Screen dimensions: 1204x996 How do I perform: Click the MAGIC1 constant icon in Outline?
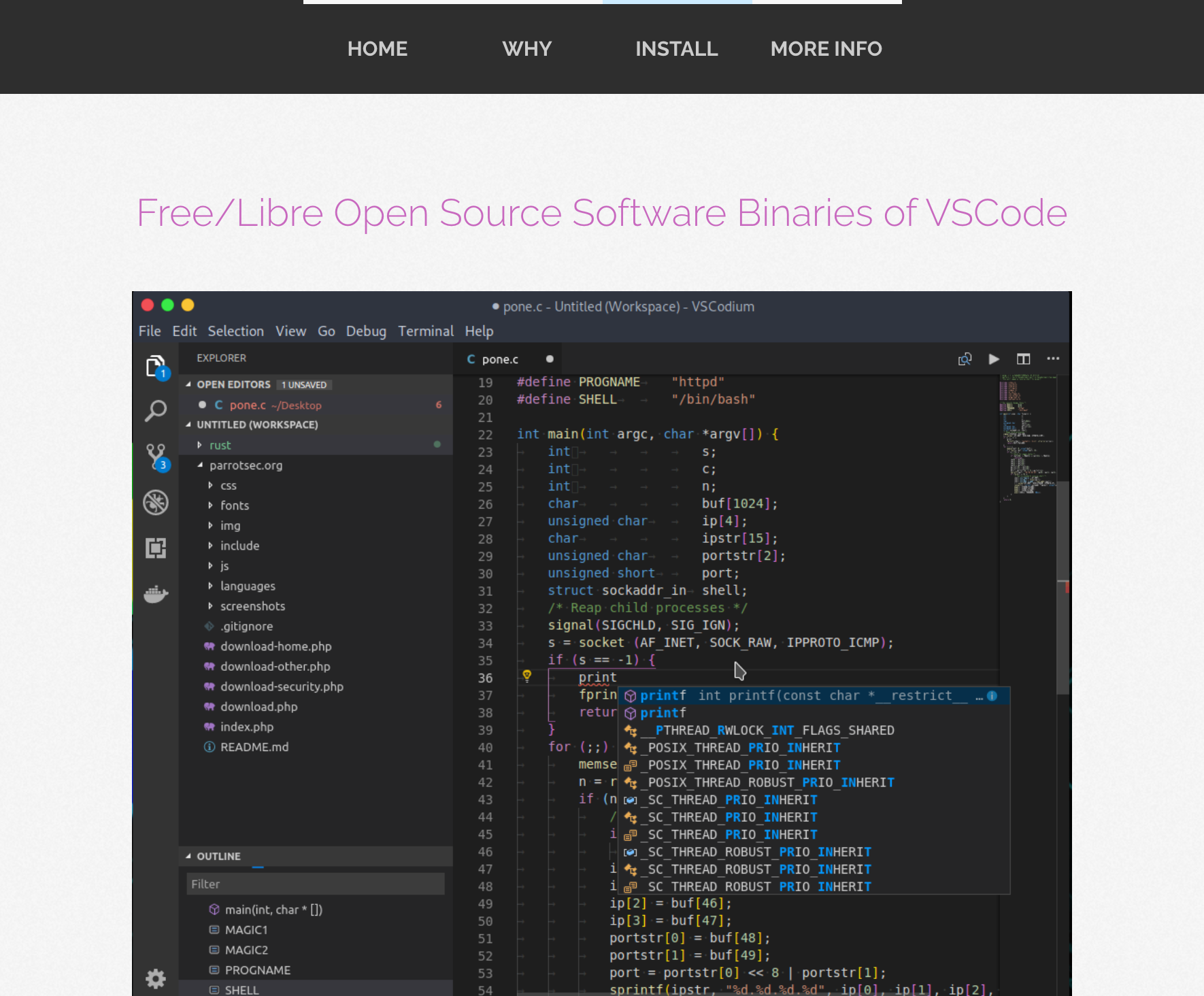tap(214, 930)
